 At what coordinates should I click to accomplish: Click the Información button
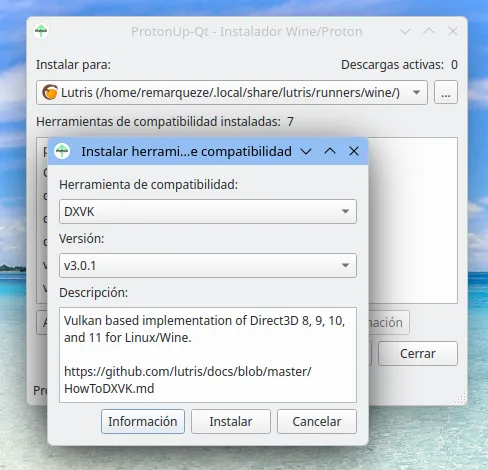(143, 422)
